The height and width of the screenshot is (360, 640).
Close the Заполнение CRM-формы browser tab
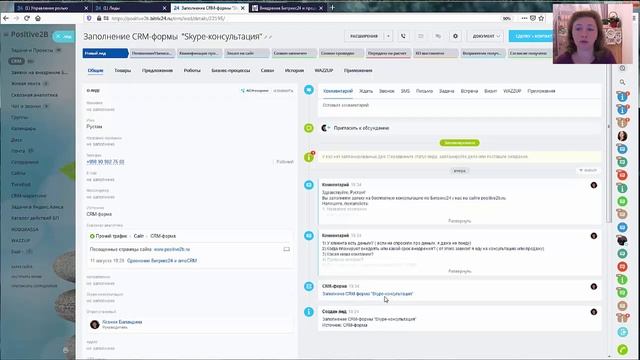point(243,8)
